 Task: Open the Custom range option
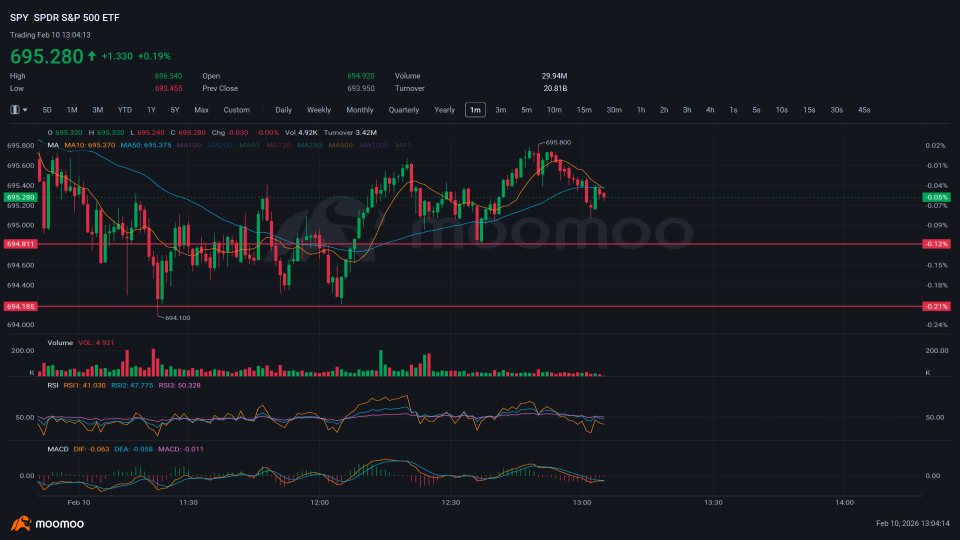(x=237, y=110)
